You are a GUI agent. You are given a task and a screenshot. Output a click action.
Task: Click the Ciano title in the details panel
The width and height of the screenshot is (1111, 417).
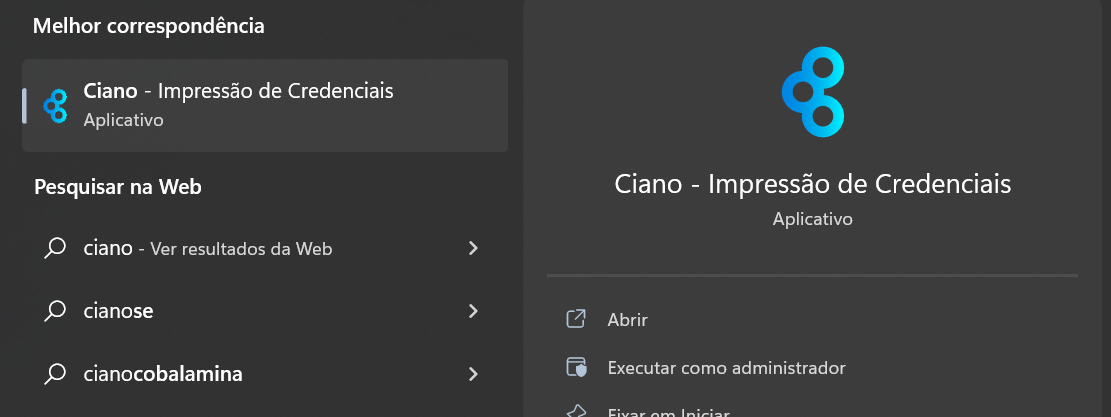click(x=813, y=184)
